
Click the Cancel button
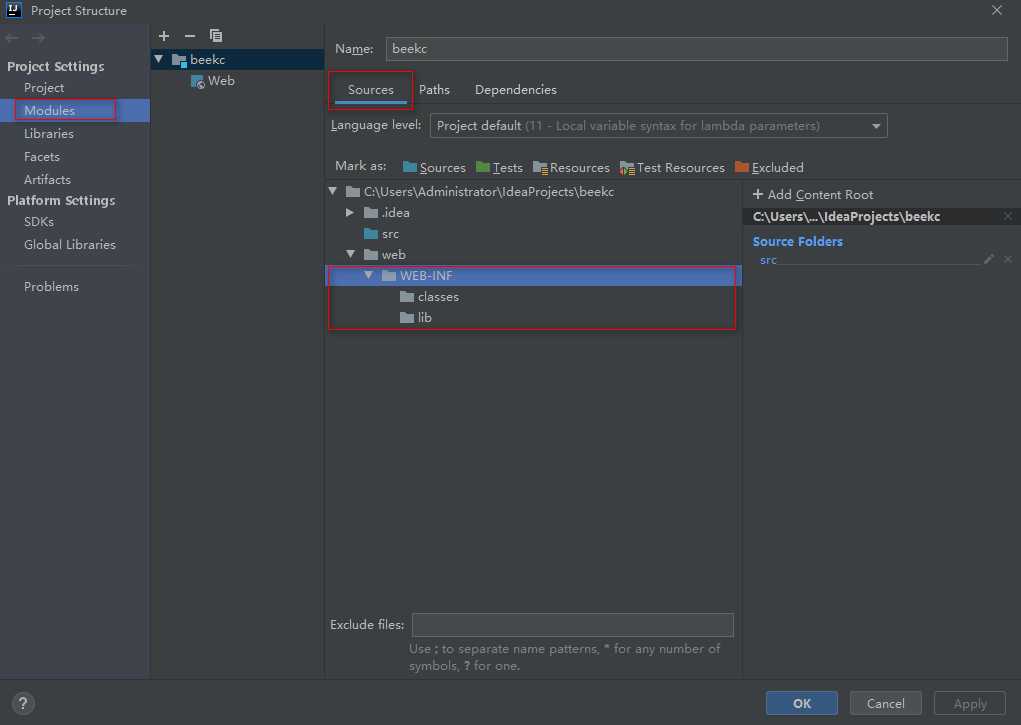click(886, 704)
